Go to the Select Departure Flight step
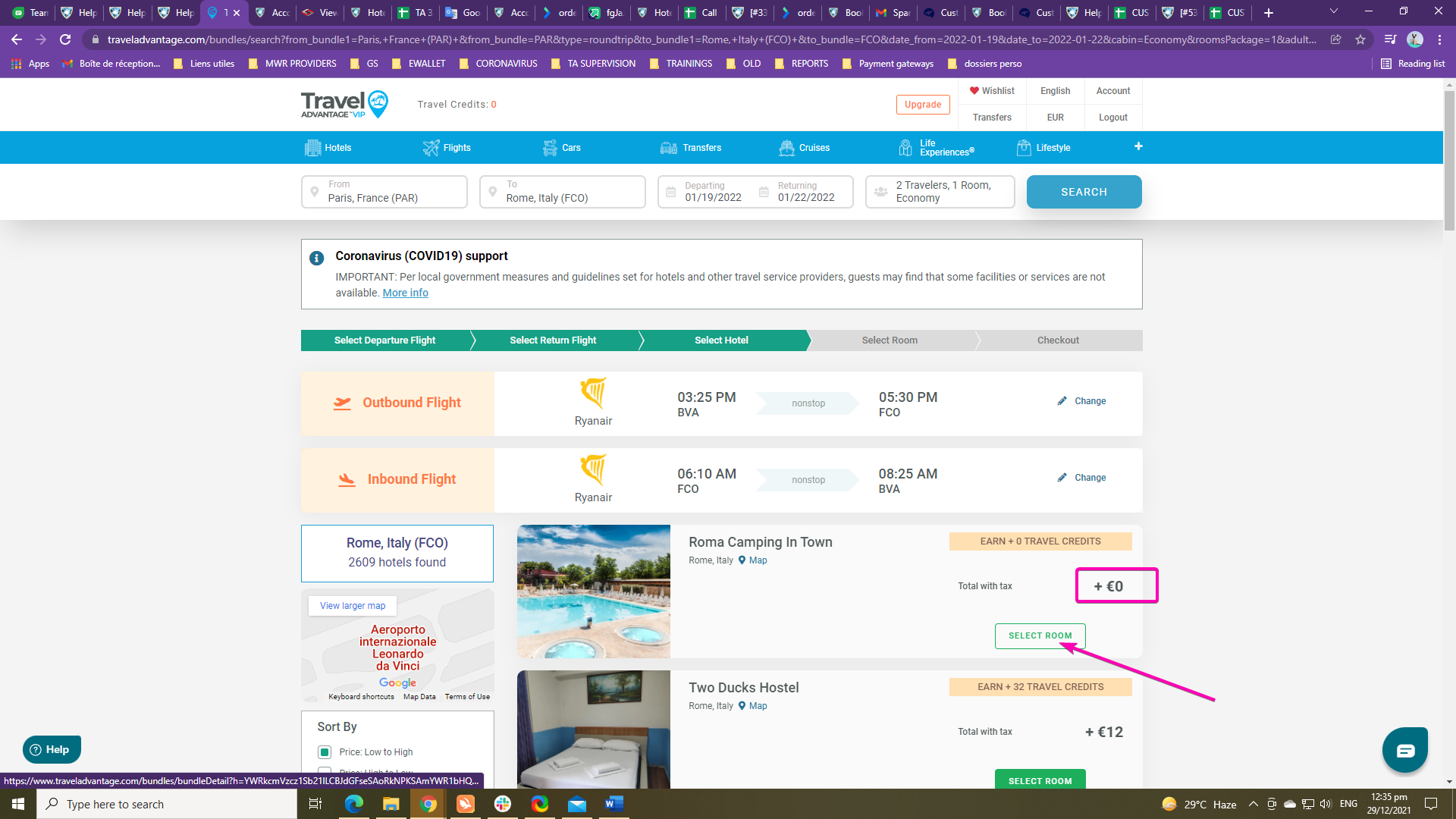Image resolution: width=1456 pixels, height=819 pixels. [x=384, y=340]
